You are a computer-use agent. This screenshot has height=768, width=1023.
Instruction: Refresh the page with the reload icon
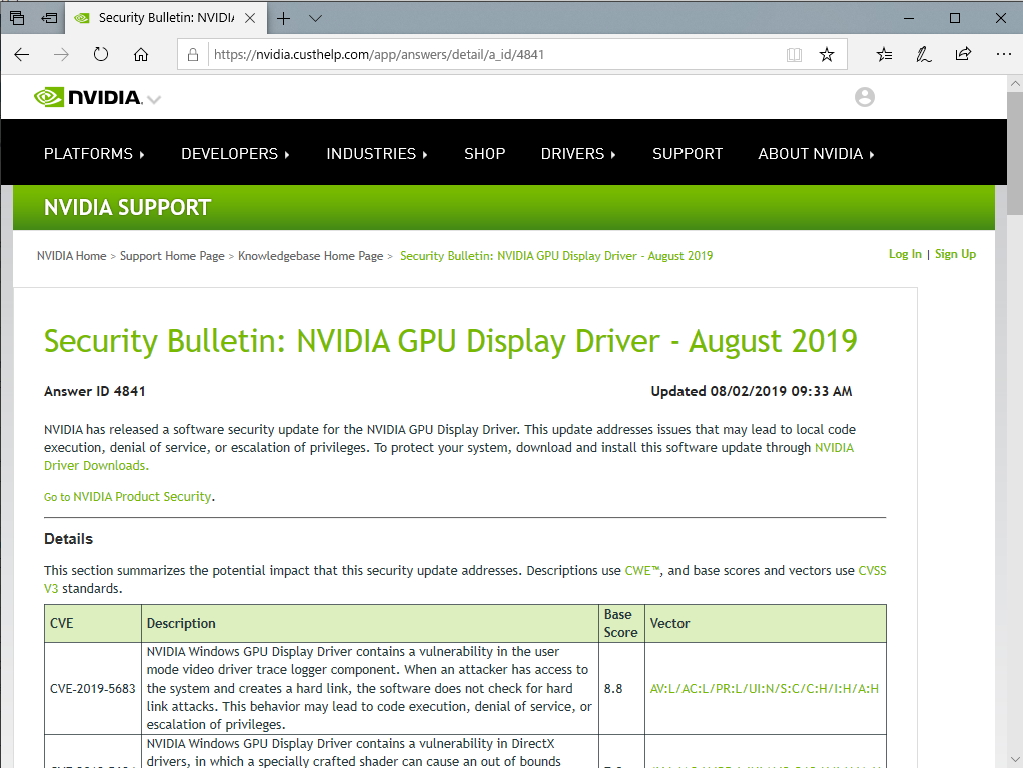(x=100, y=55)
